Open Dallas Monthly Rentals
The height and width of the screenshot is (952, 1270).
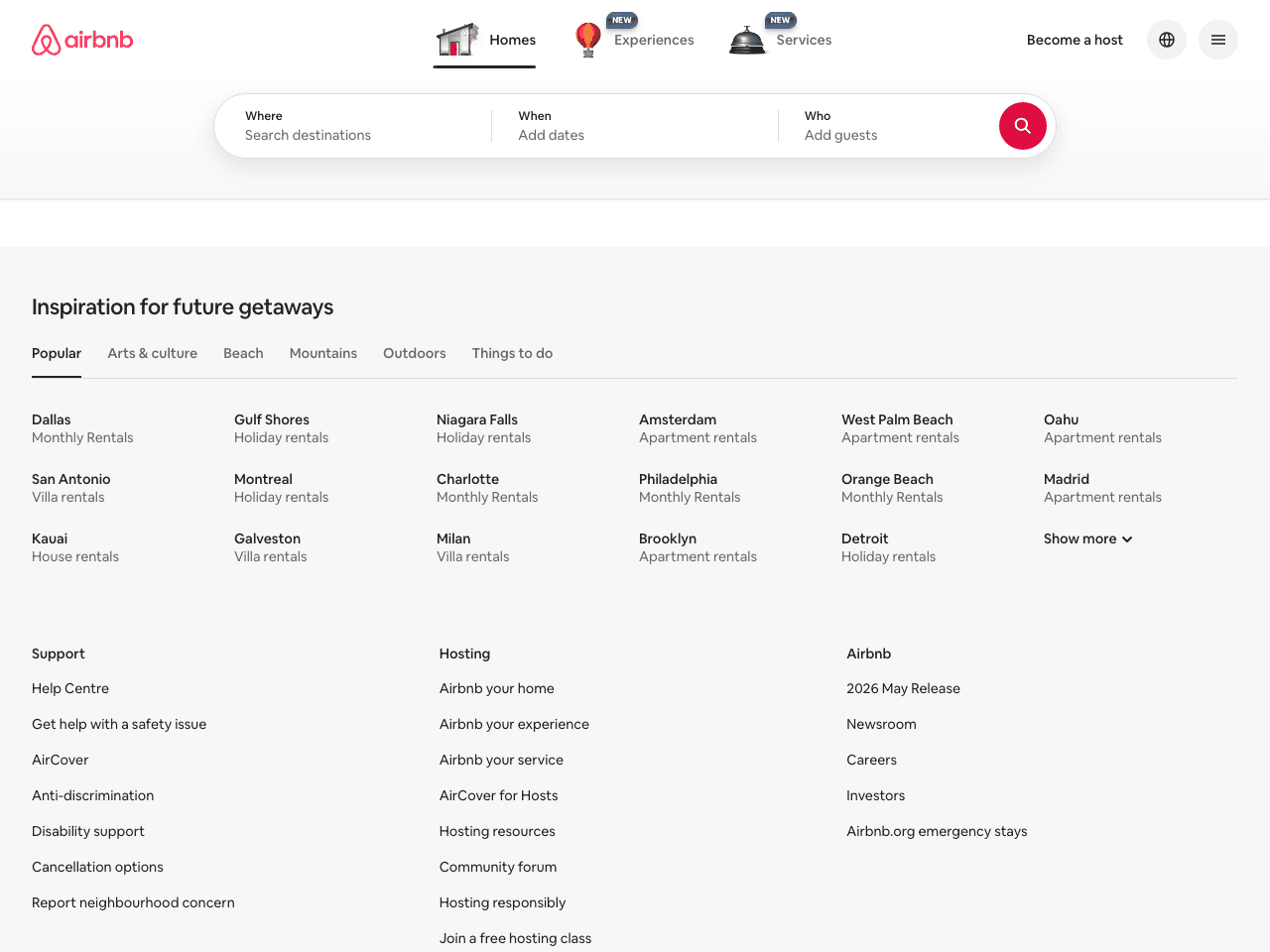pos(82,428)
